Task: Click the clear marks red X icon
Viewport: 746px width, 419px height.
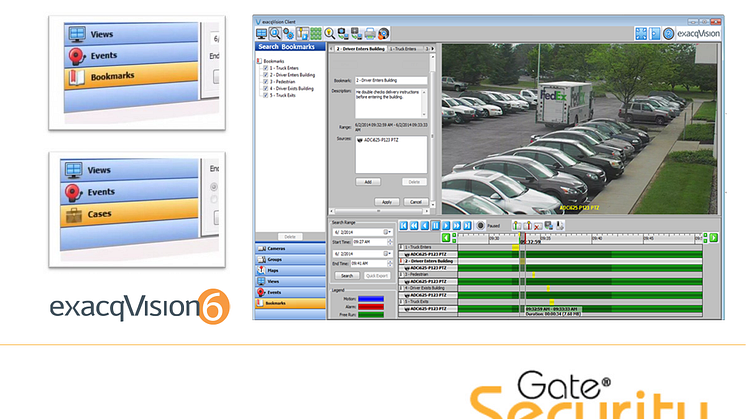Action: [538, 226]
